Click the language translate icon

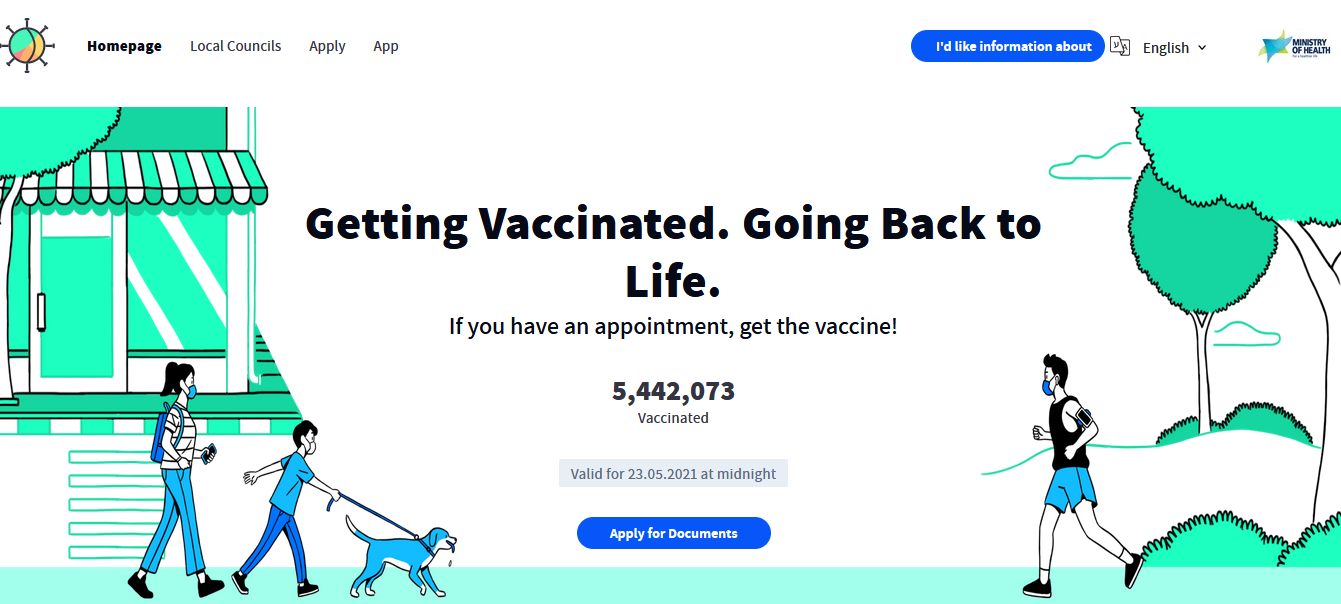1120,46
